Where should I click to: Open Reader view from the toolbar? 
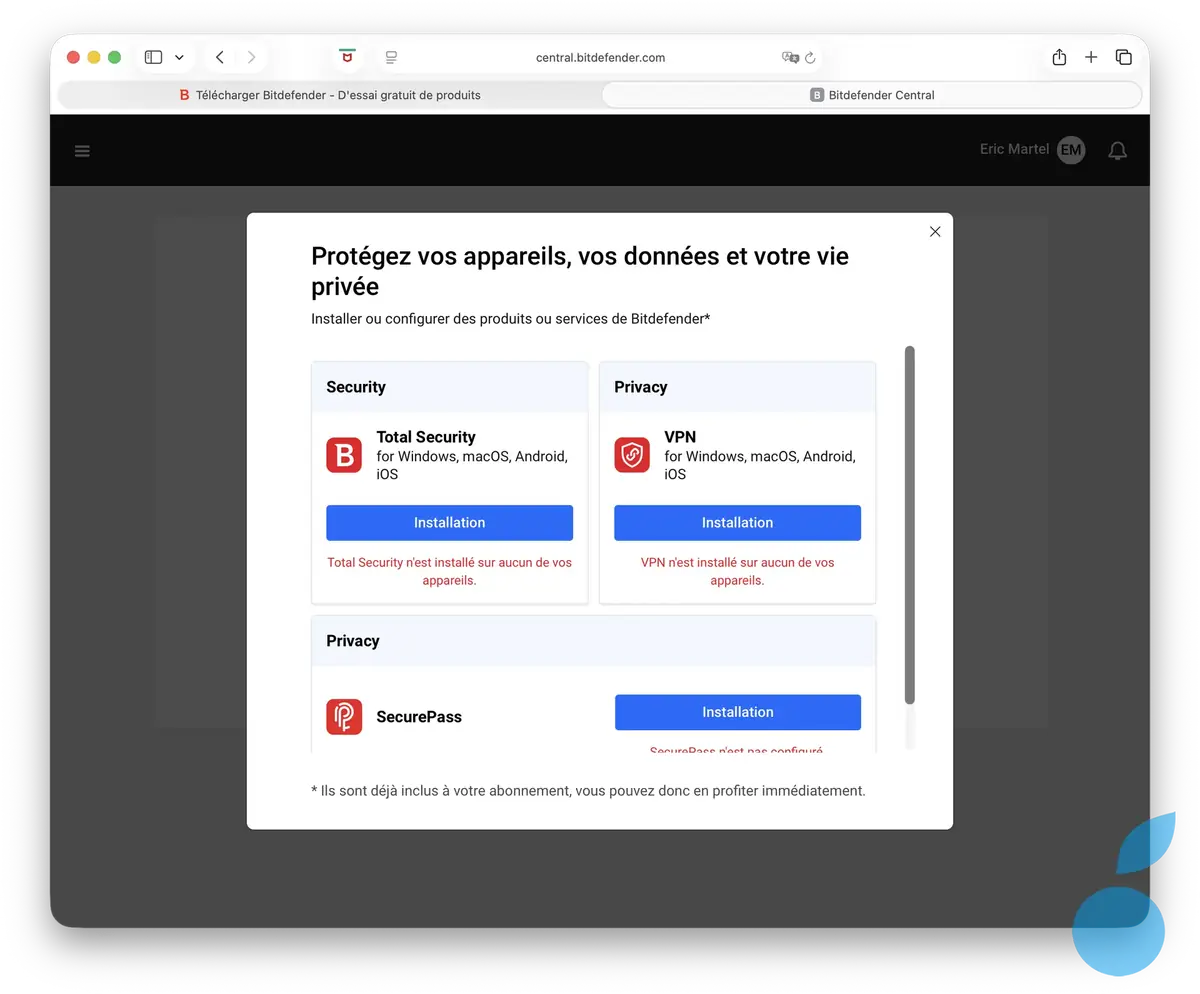pos(391,57)
